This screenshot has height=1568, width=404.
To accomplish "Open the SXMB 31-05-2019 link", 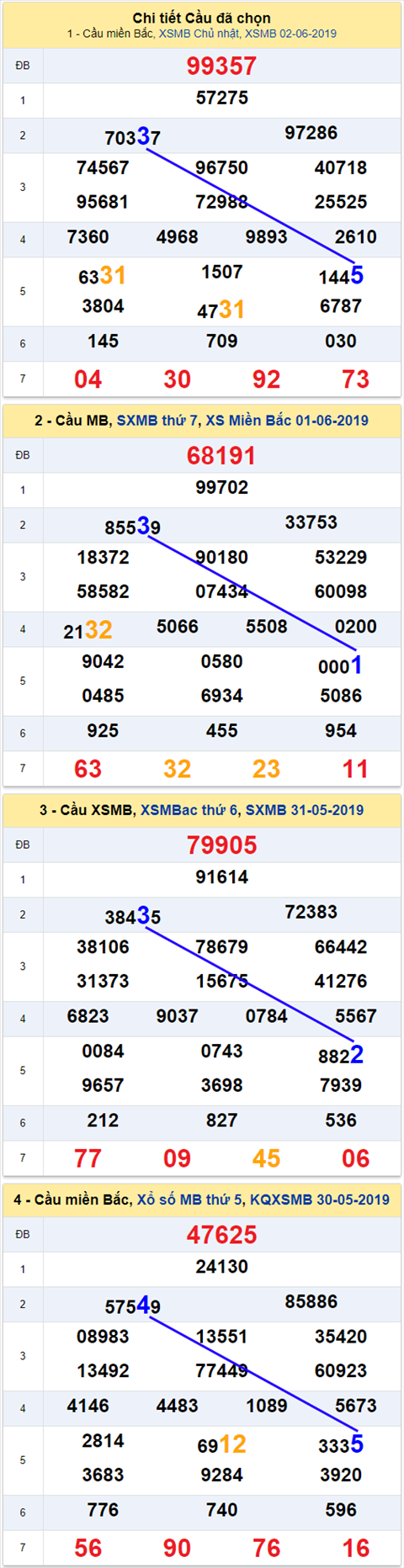I will click(305, 810).
